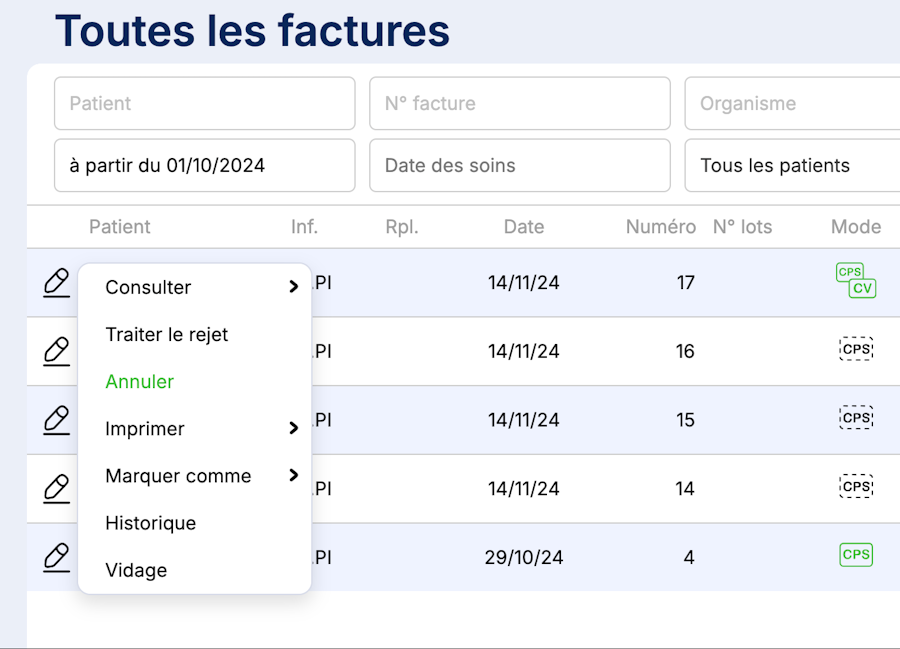Expand the Marquer comme submenu arrow

click(293, 475)
